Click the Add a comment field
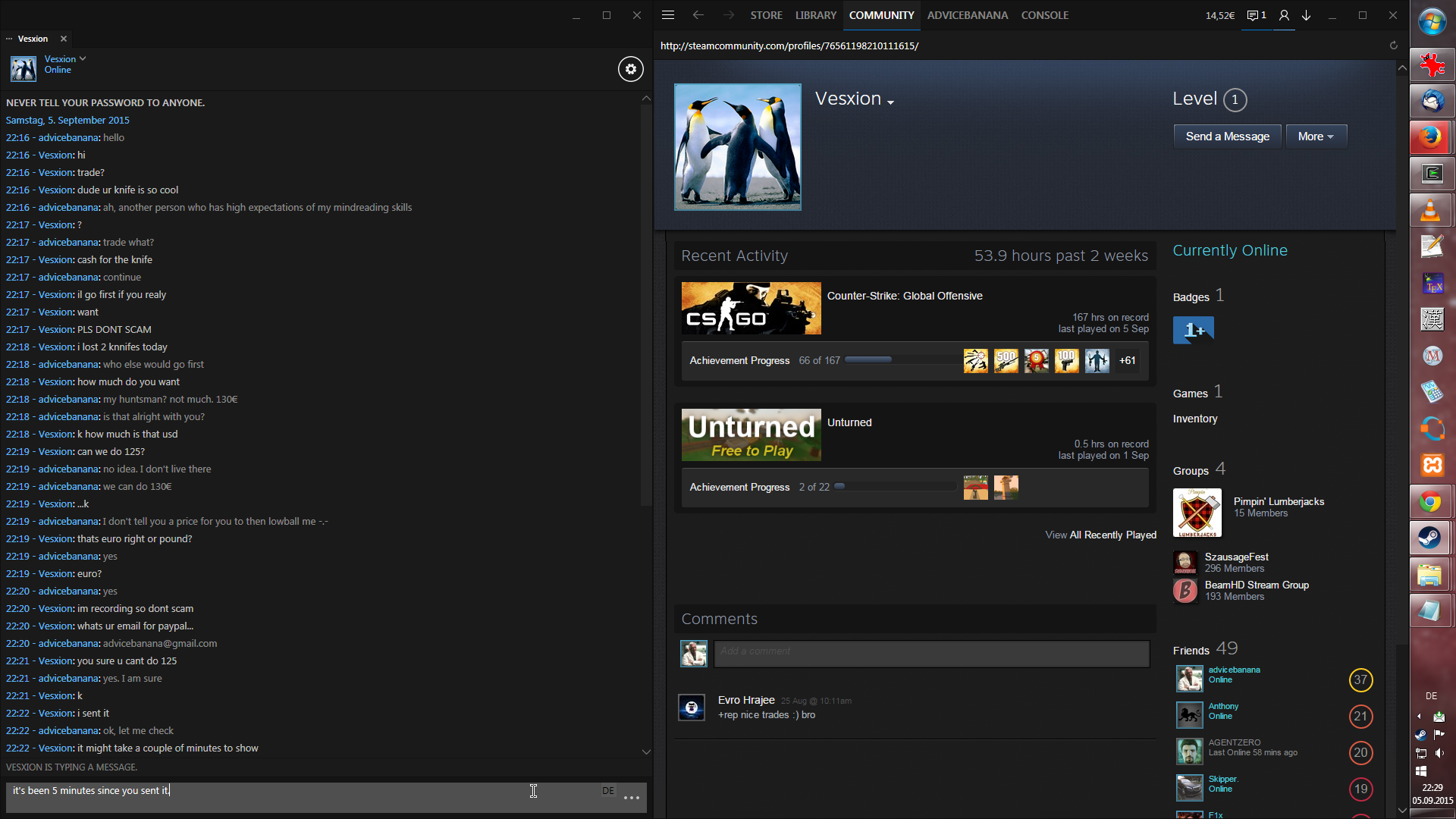The height and width of the screenshot is (819, 1456). 931,653
